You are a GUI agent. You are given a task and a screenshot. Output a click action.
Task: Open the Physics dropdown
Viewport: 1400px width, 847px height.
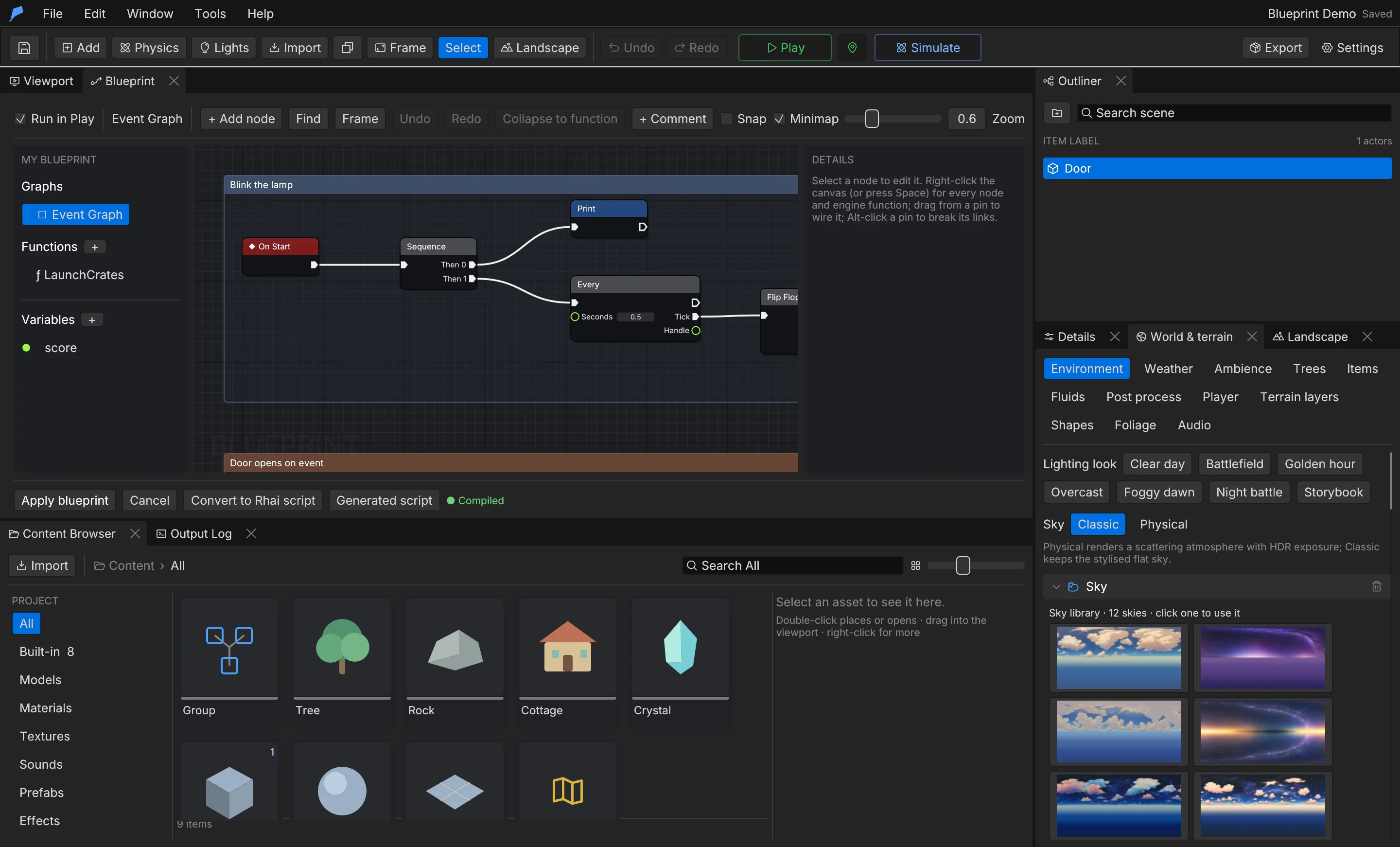[x=149, y=48]
